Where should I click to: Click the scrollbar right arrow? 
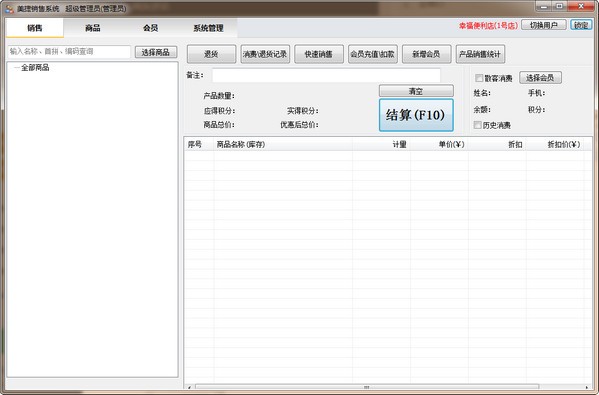pos(588,387)
